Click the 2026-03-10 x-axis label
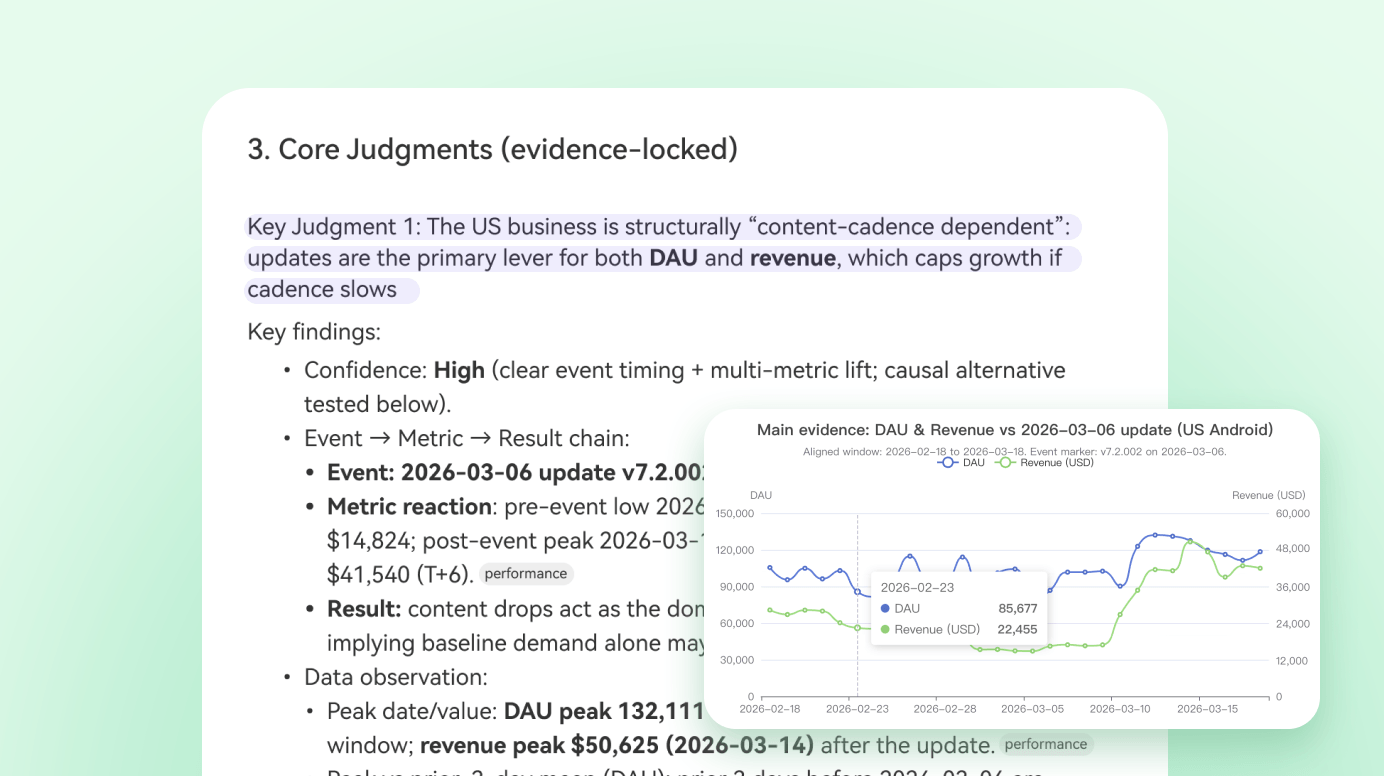This screenshot has height=776, width=1384. click(x=1119, y=709)
